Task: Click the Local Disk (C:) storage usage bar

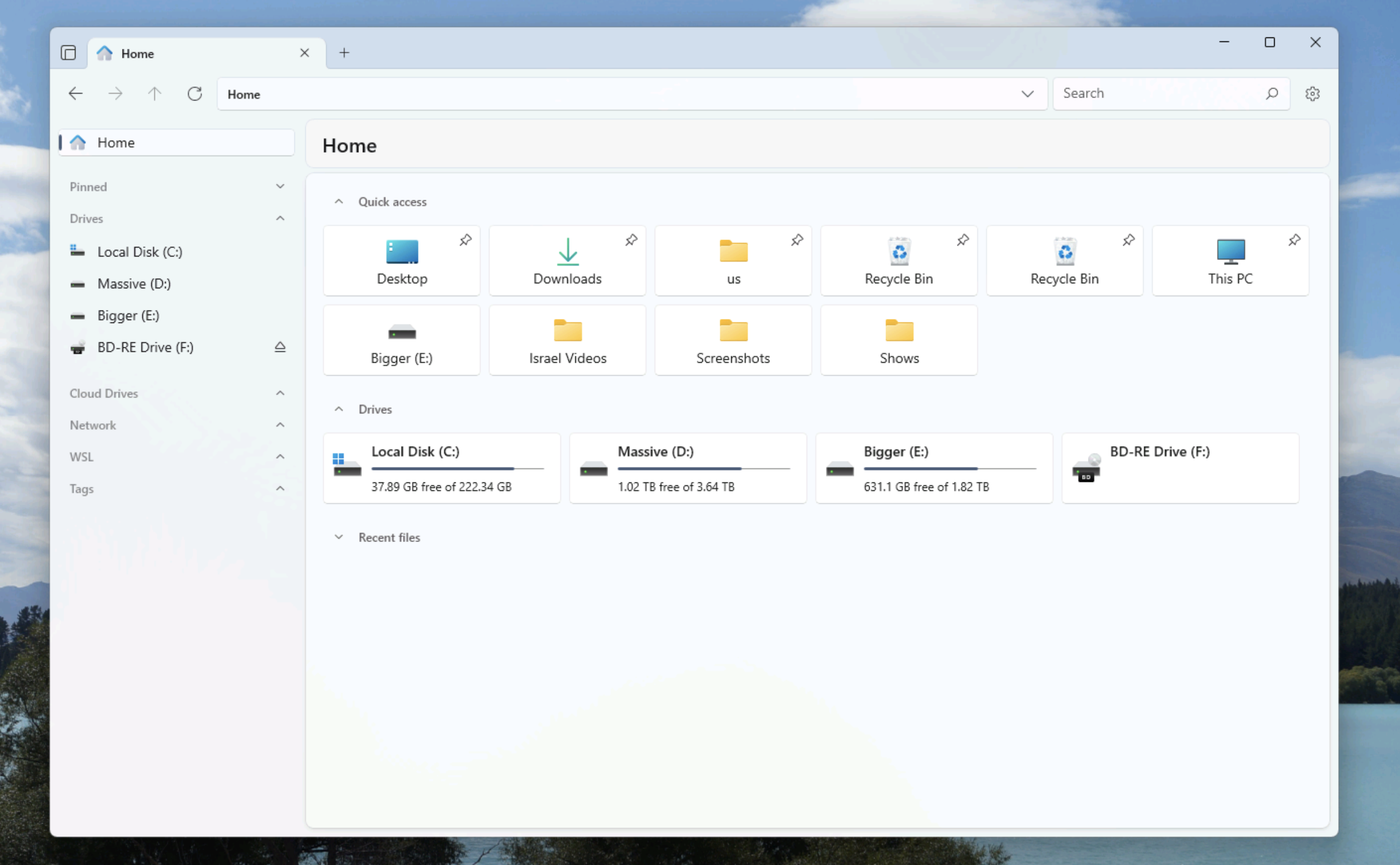Action: [x=457, y=468]
